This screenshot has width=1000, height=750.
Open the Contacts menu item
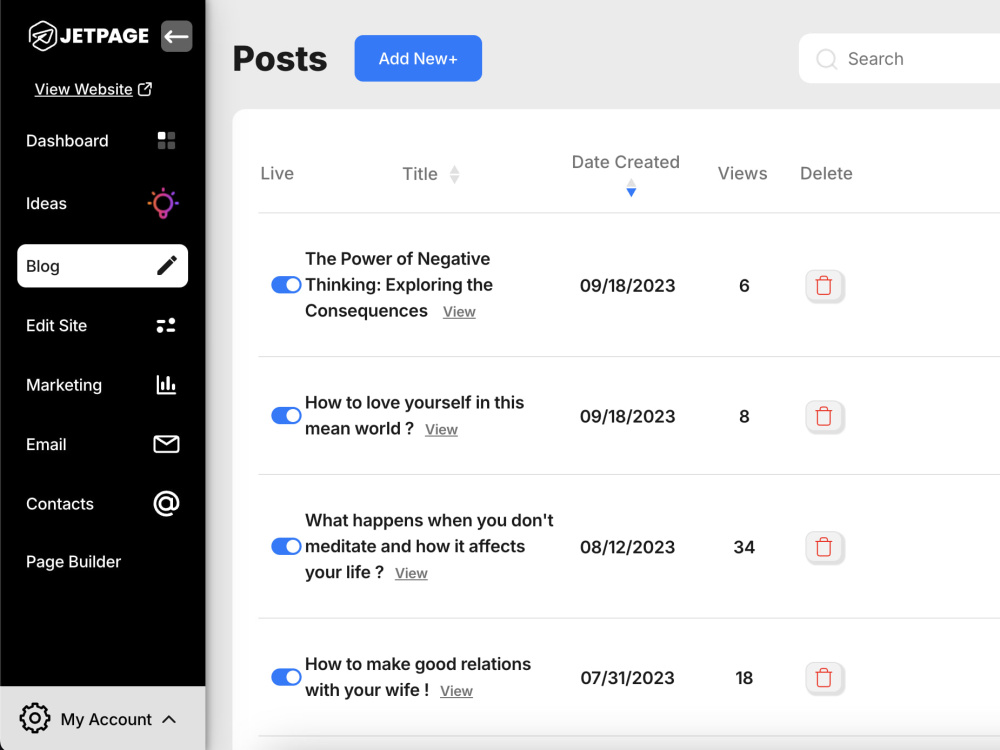pos(102,504)
